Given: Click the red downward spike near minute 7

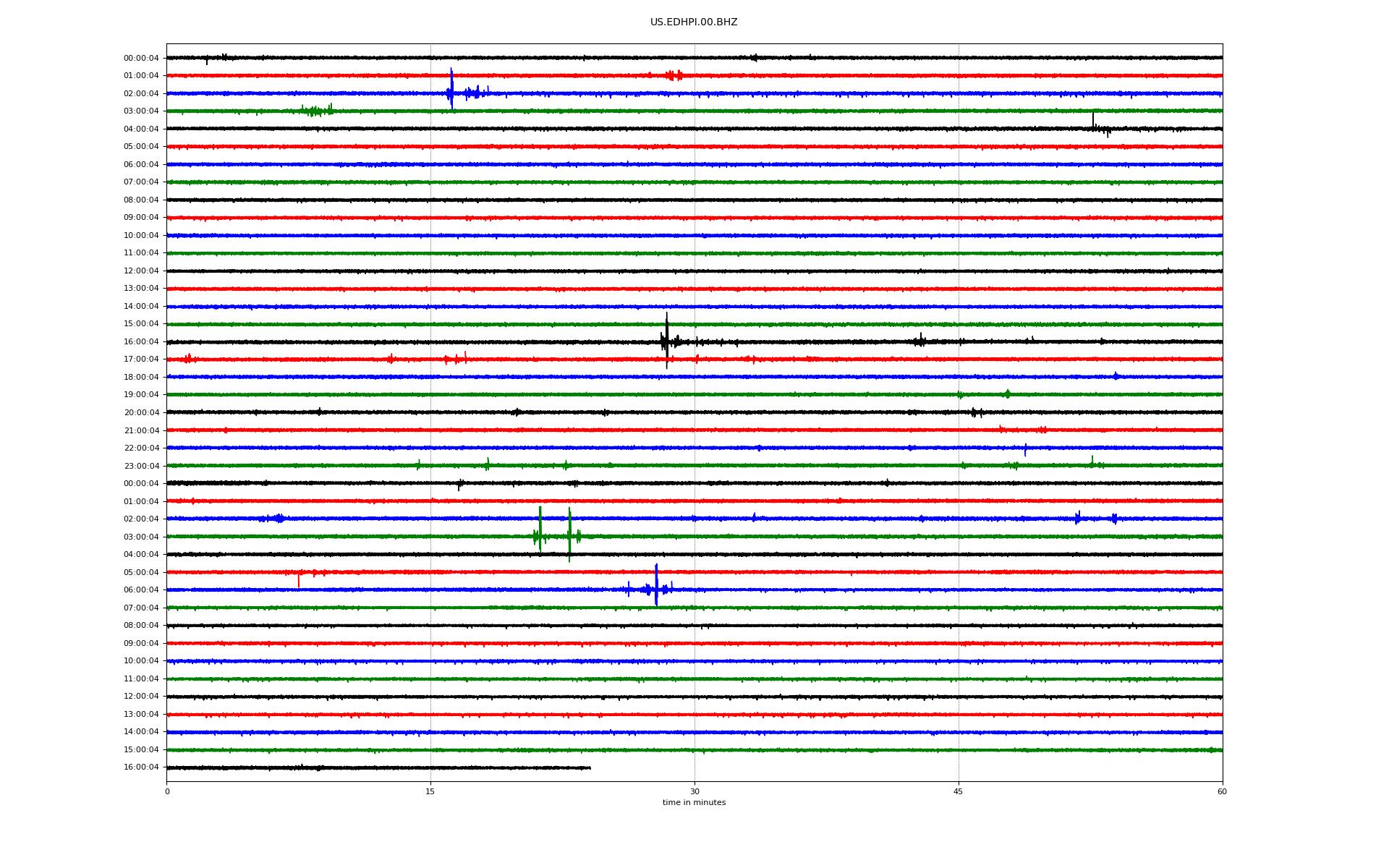Looking at the screenshot, I should [x=298, y=580].
